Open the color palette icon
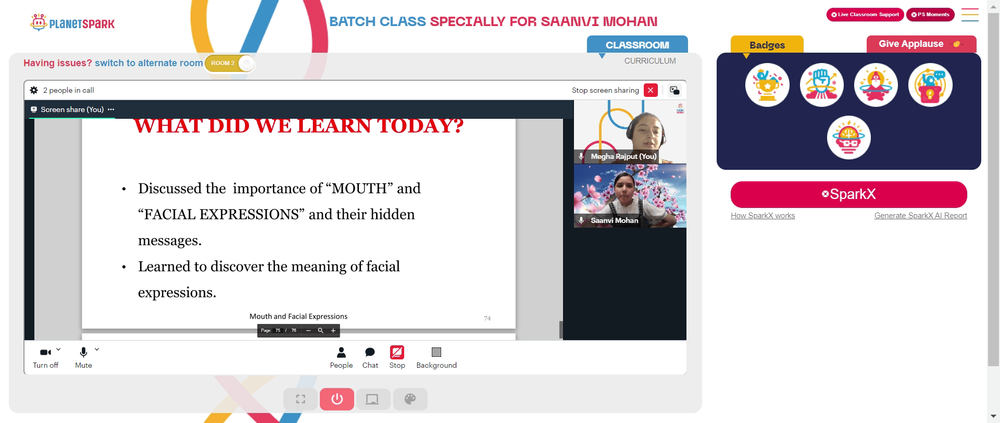Screen dimensions: 1000x423 coord(410,399)
